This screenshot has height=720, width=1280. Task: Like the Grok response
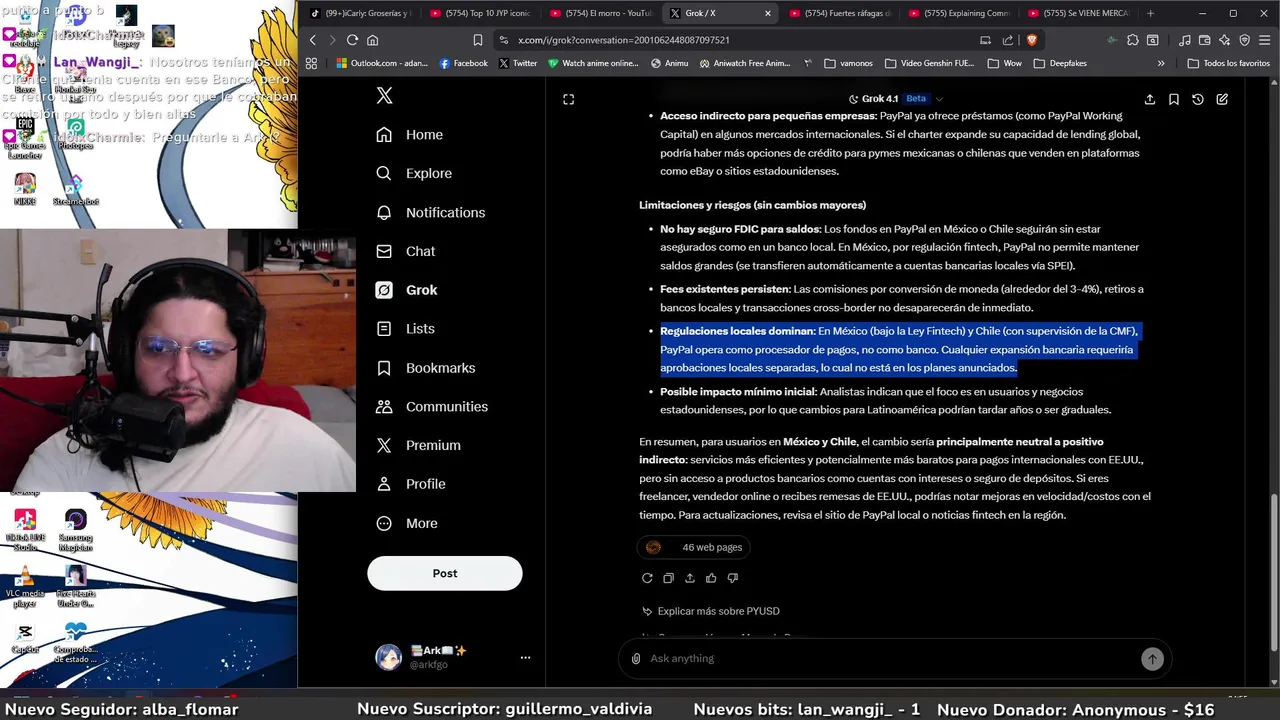[711, 578]
